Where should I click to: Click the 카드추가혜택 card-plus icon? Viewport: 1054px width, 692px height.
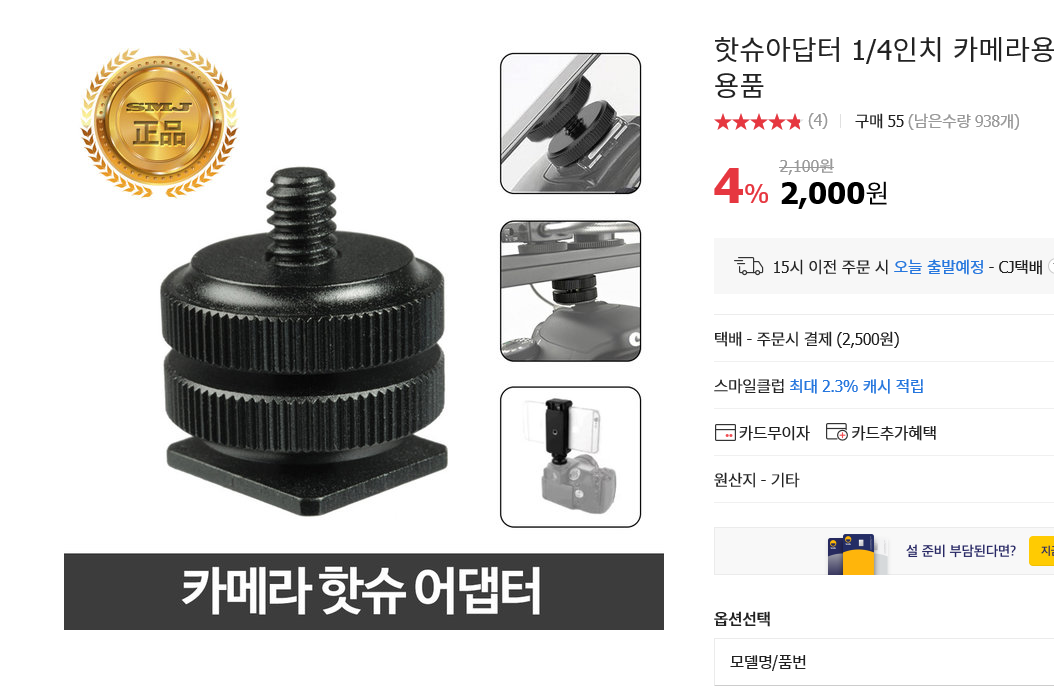point(836,432)
